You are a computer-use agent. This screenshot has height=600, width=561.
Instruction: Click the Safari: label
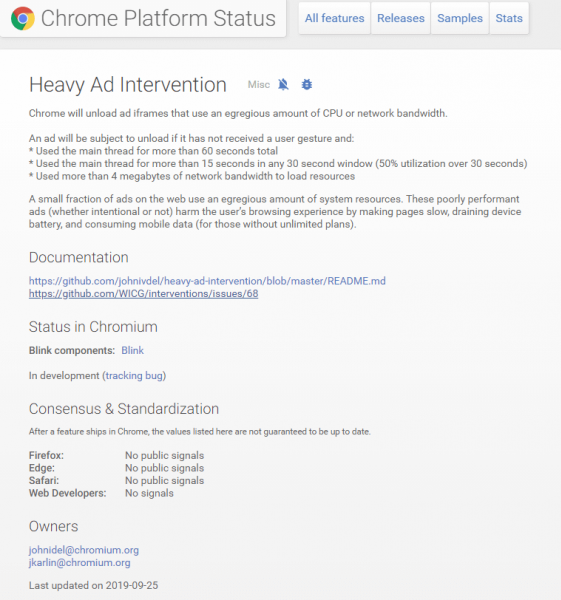coord(44,481)
